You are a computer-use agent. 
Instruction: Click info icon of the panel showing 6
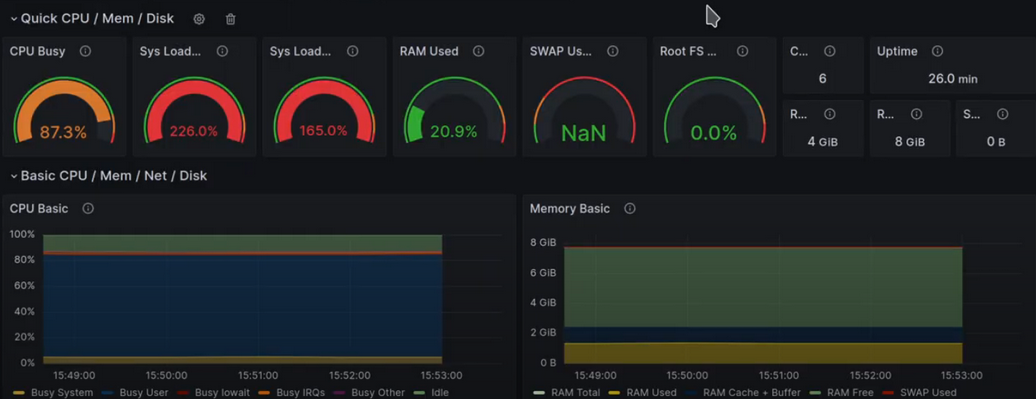point(830,51)
